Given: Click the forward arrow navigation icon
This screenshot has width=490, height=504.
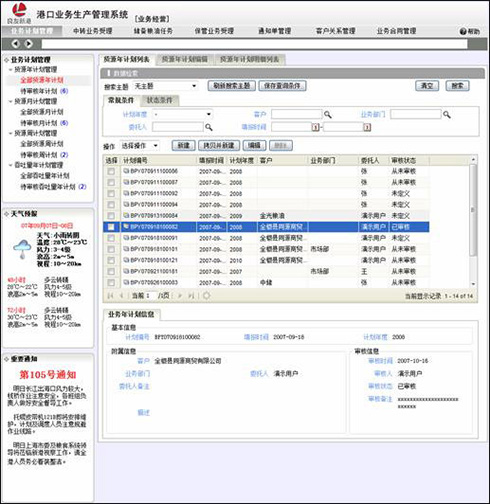Looking at the screenshot, I should pos(29,44).
